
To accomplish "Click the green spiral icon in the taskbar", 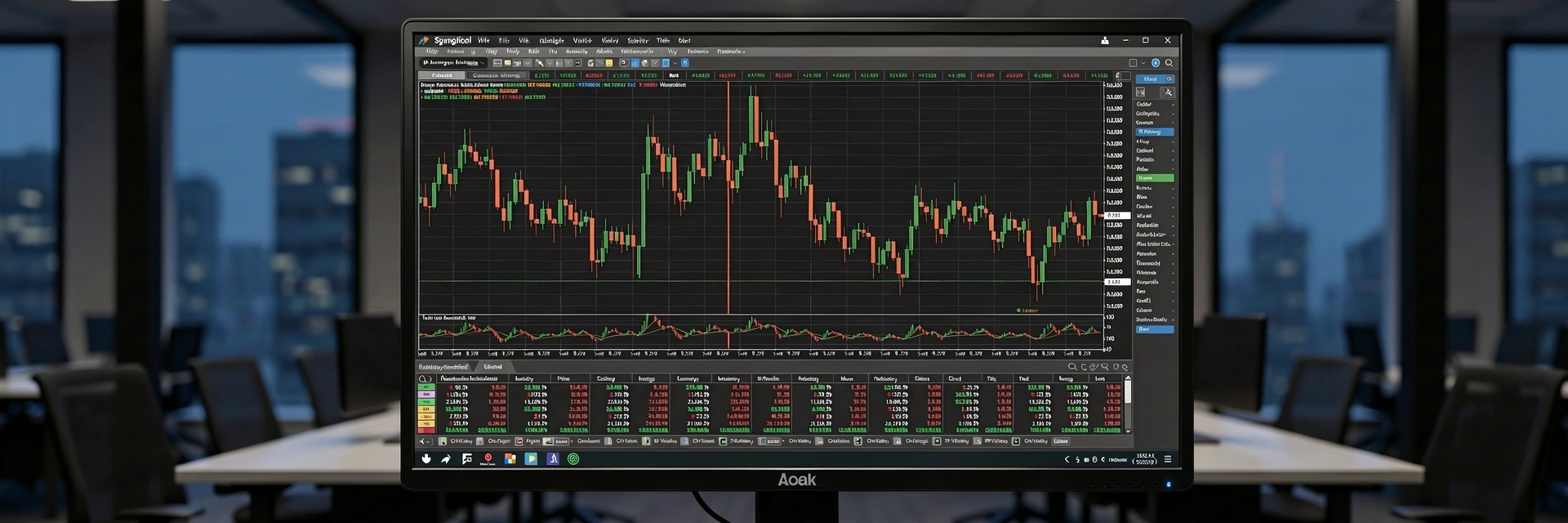I will point(573,459).
